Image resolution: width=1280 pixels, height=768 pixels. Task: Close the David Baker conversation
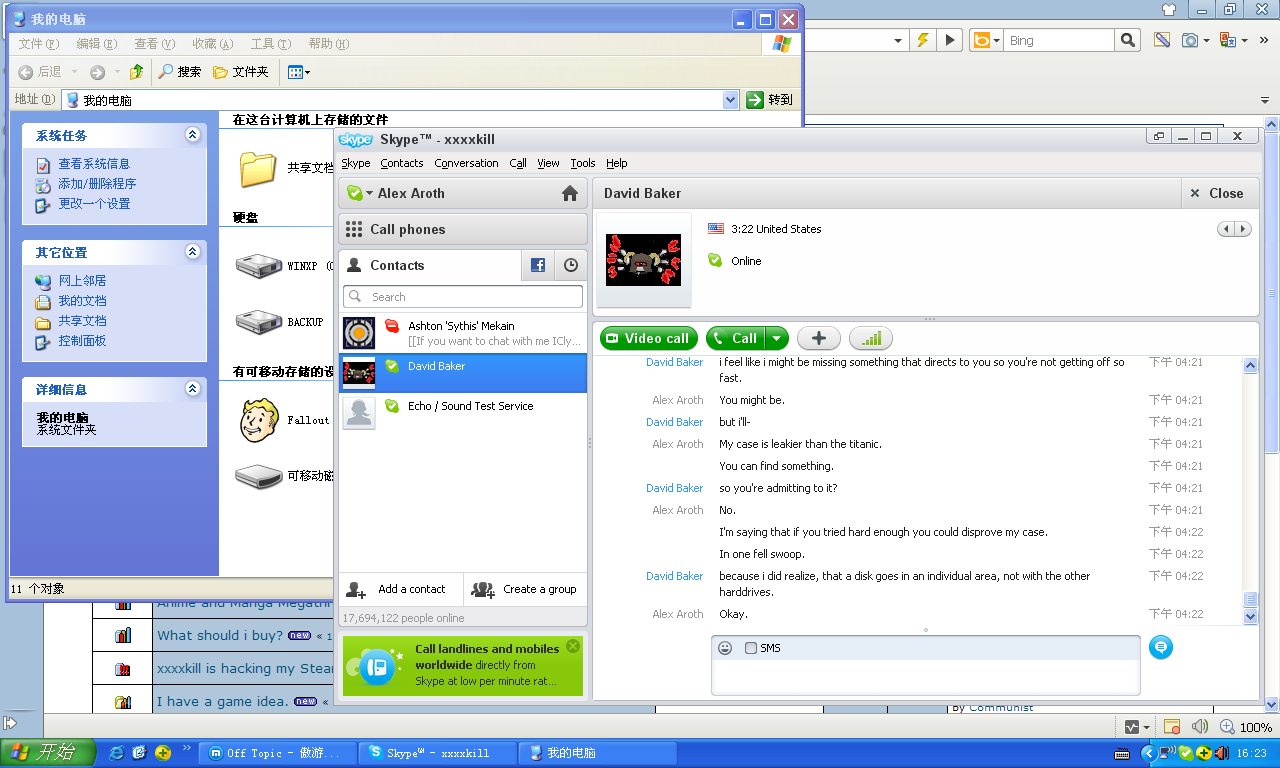pos(1217,193)
